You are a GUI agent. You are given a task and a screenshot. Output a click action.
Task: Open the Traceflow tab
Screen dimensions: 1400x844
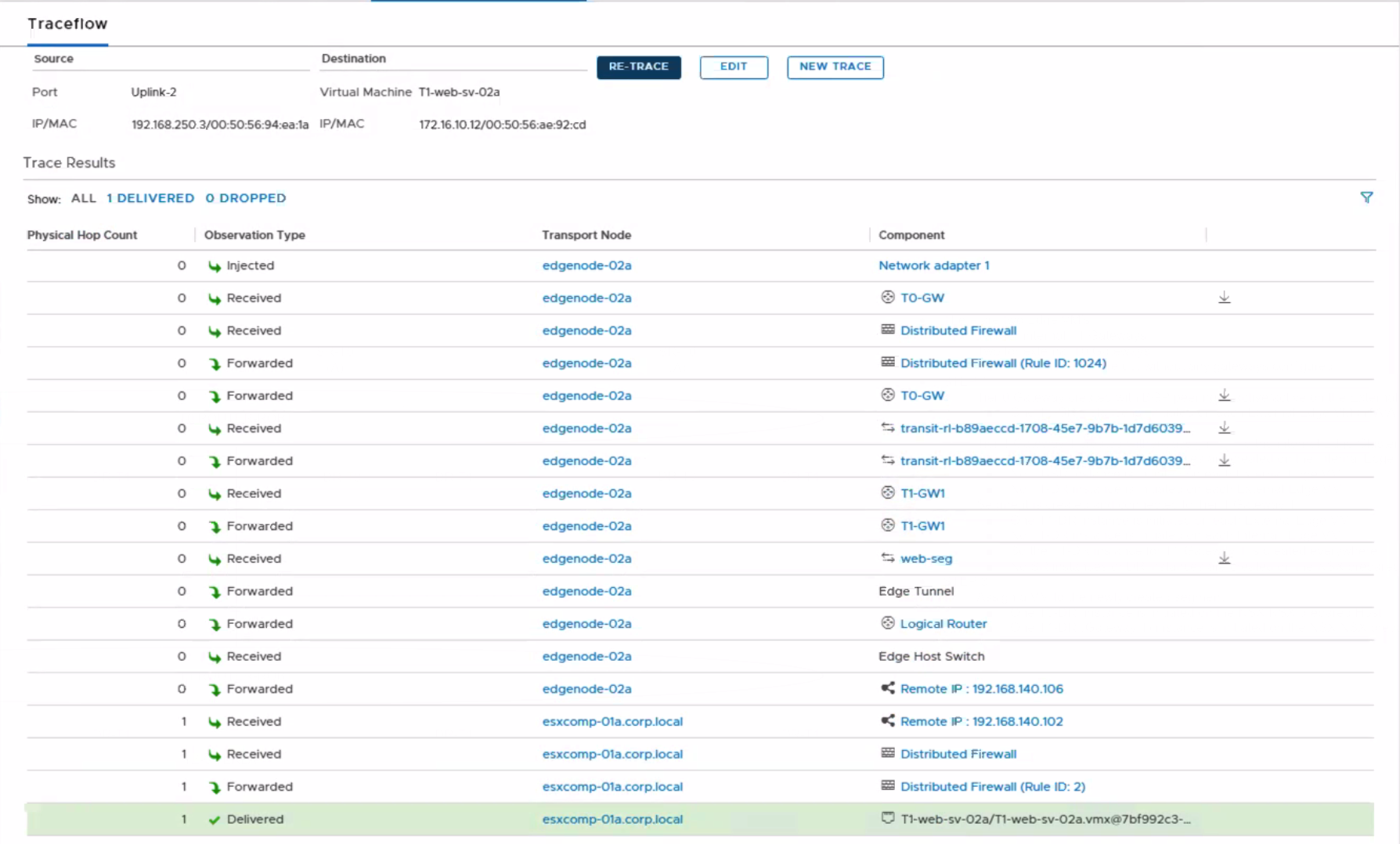click(67, 24)
